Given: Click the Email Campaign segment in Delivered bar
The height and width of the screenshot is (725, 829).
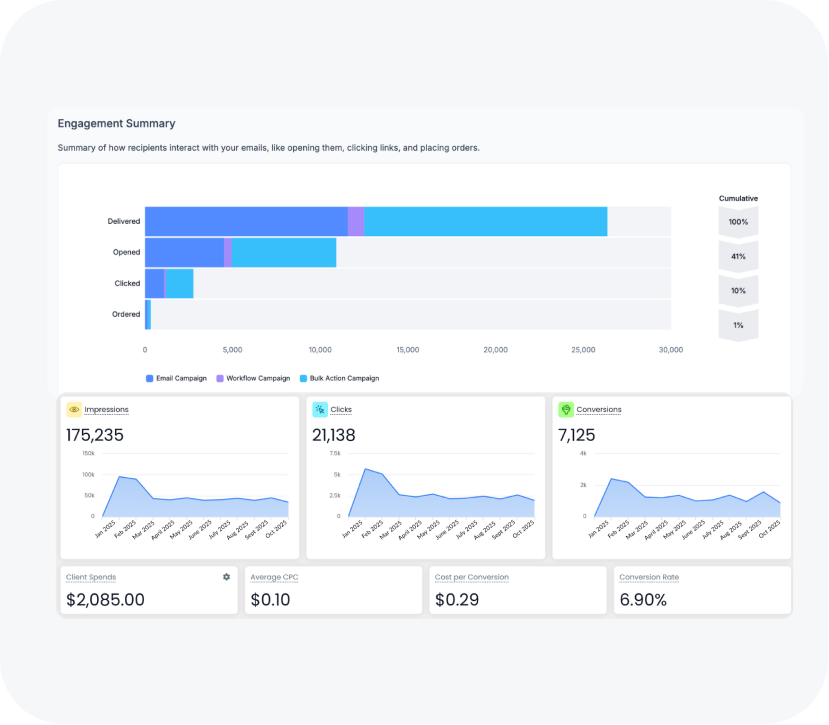Looking at the screenshot, I should pyautogui.click(x=246, y=221).
